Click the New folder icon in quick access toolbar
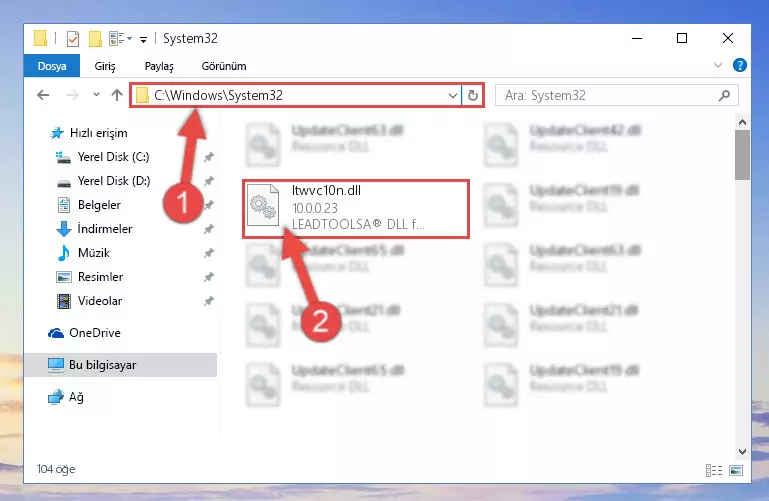This screenshot has width=769, height=501. pyautogui.click(x=95, y=38)
